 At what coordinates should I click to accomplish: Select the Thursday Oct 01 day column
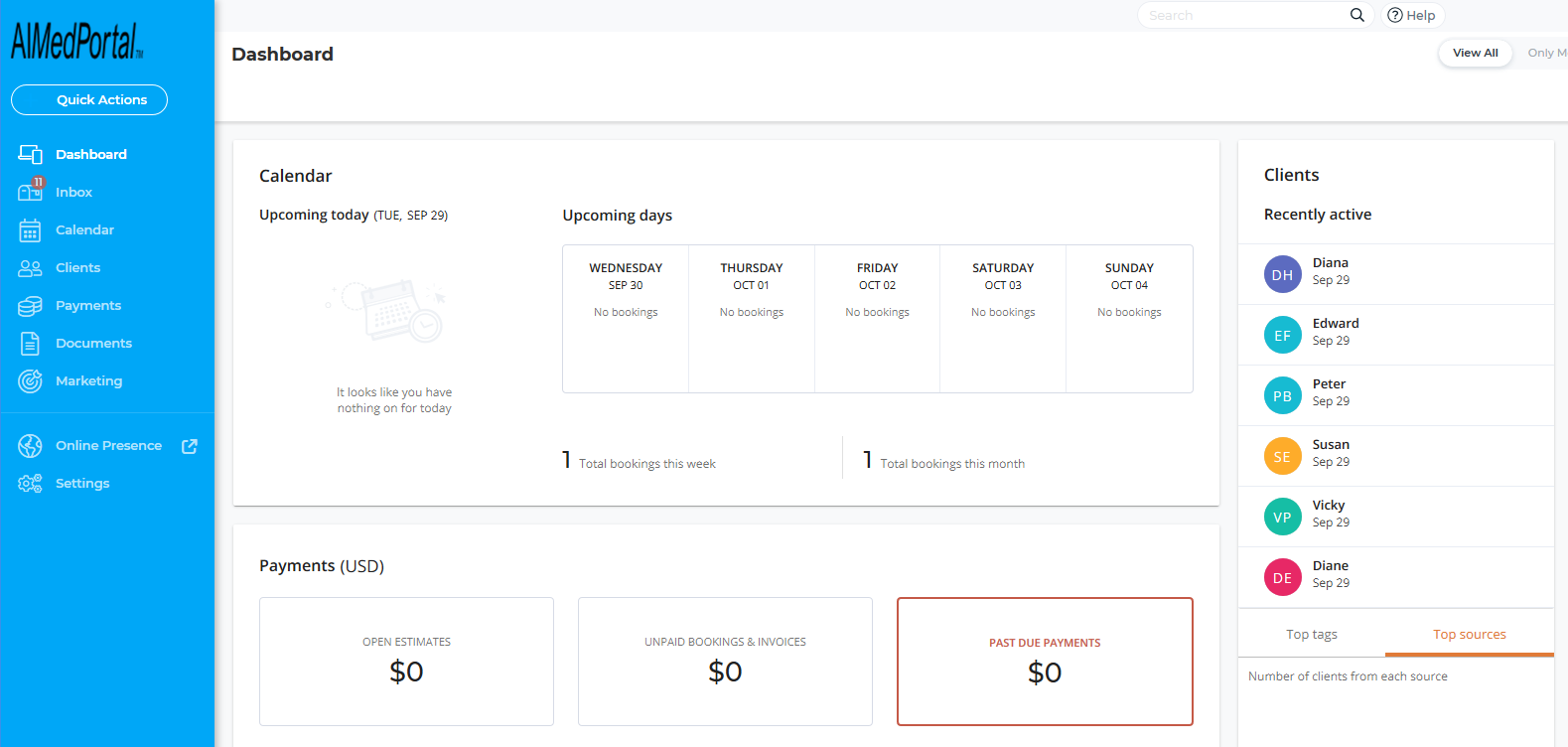[752, 319]
